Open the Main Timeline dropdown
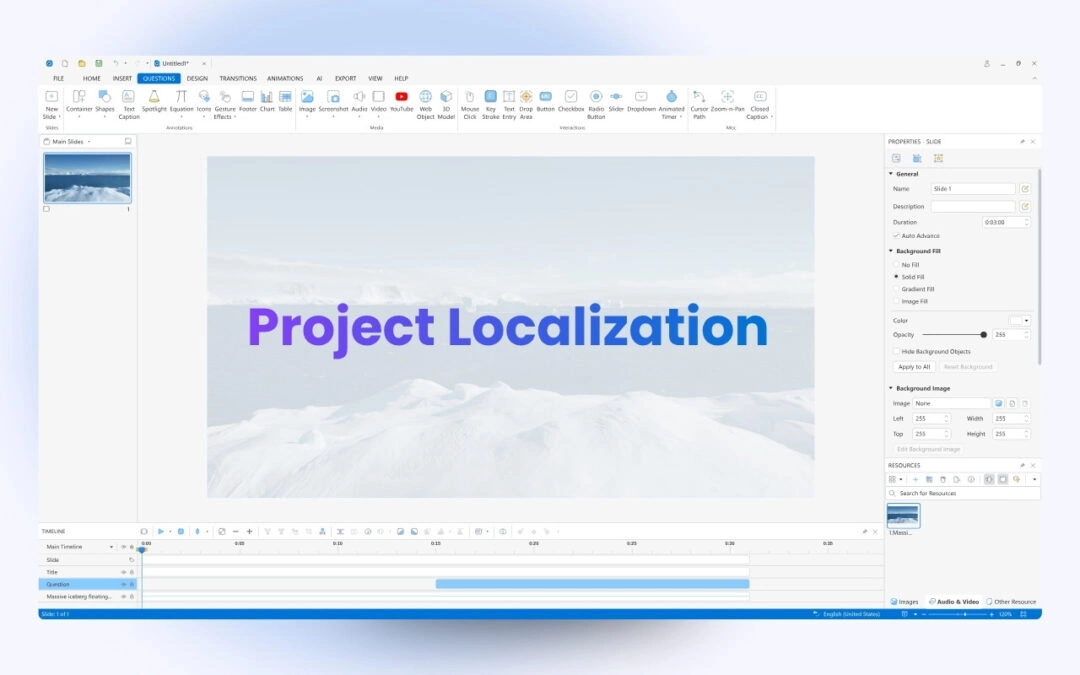The width and height of the screenshot is (1080, 675). [x=111, y=547]
